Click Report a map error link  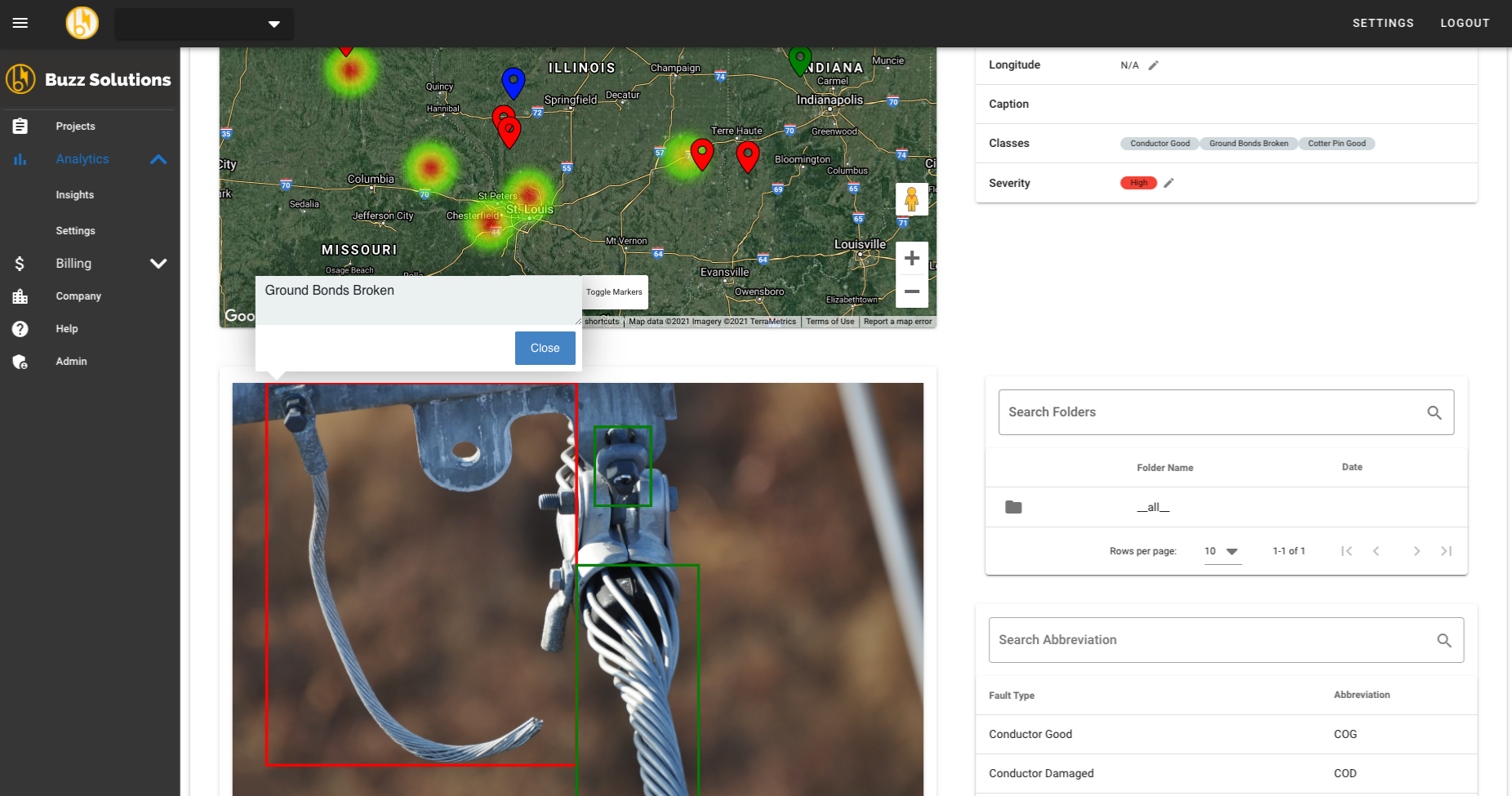[x=897, y=322]
